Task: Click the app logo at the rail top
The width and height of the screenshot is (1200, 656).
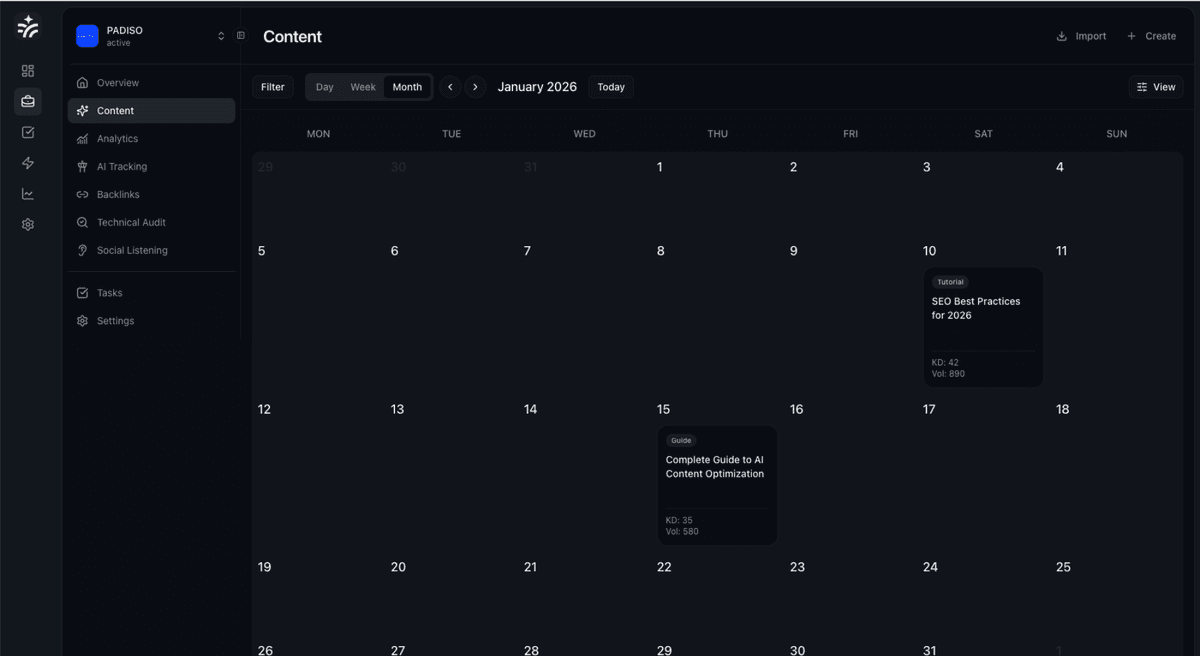Action: (28, 28)
